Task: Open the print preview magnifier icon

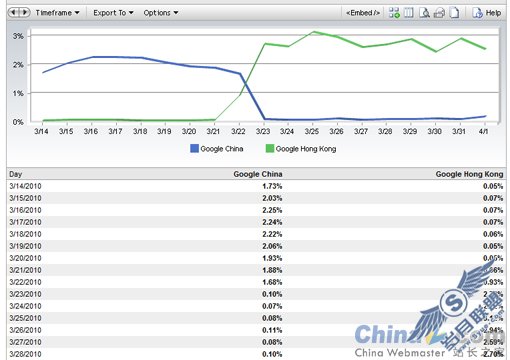Action: point(424,13)
